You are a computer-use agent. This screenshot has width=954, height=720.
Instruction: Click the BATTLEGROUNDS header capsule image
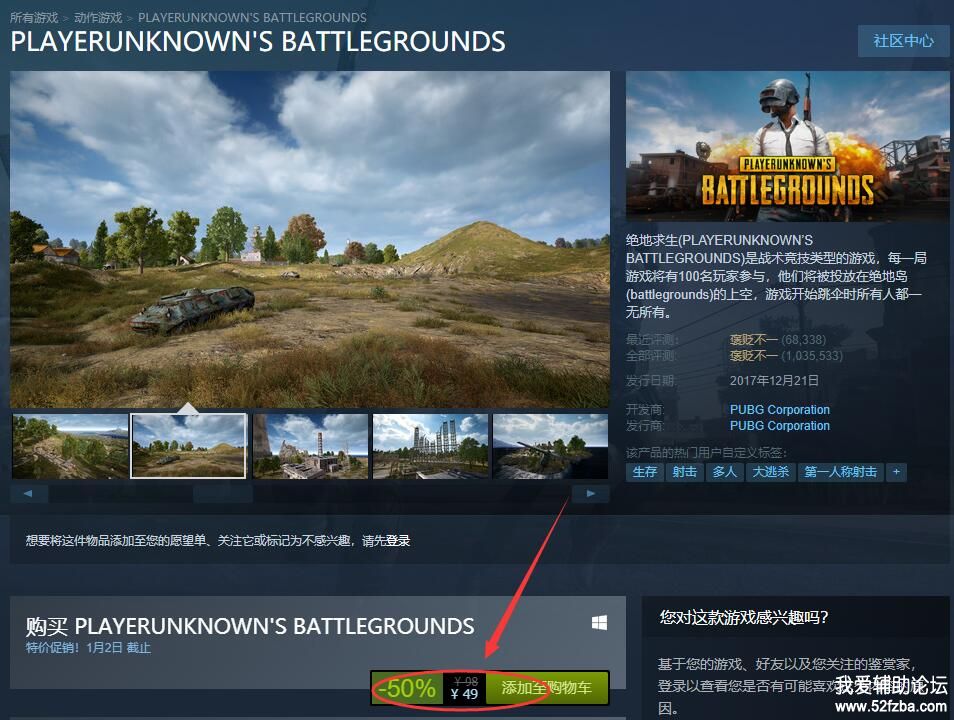pyautogui.click(x=787, y=145)
